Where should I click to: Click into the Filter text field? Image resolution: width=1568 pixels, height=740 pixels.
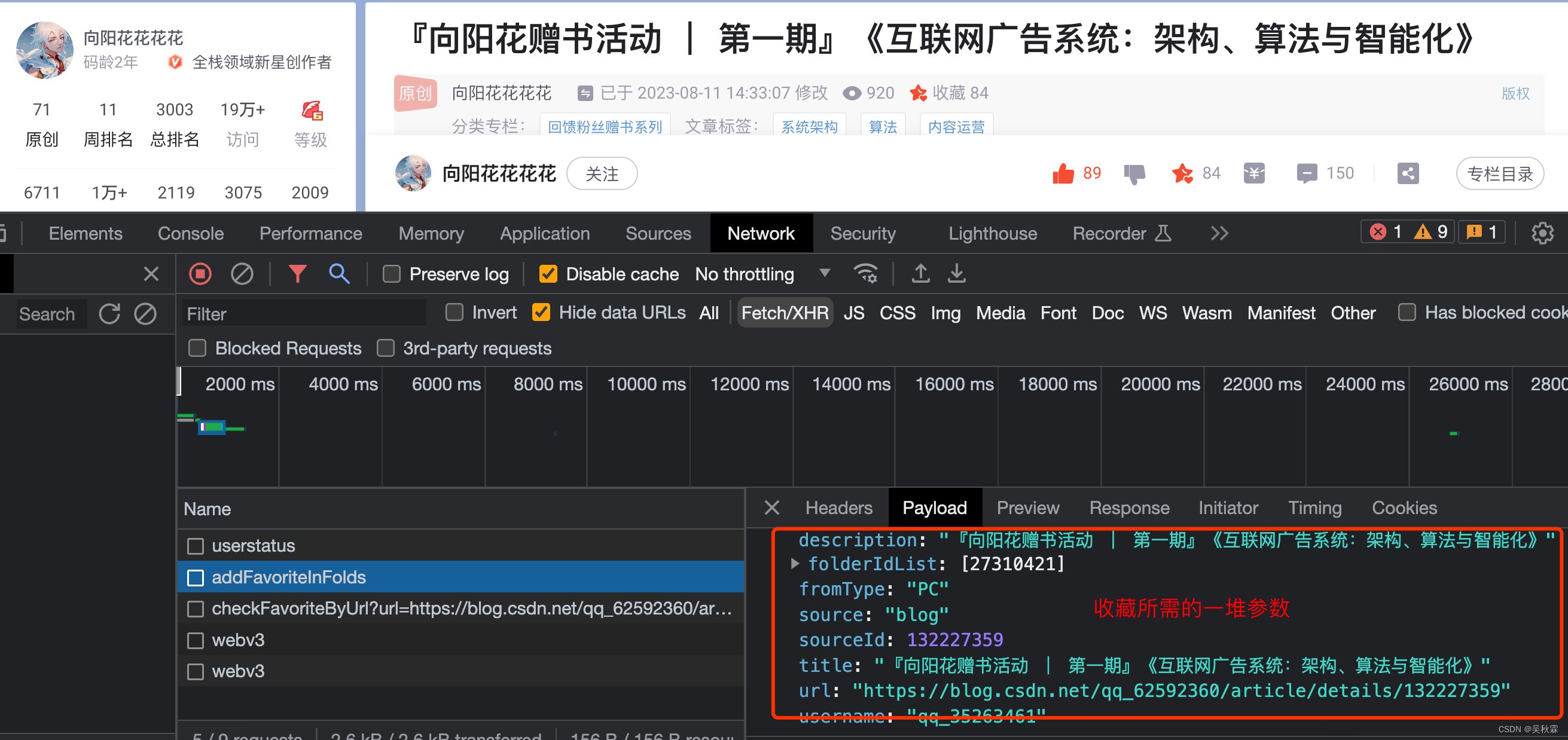(x=303, y=314)
